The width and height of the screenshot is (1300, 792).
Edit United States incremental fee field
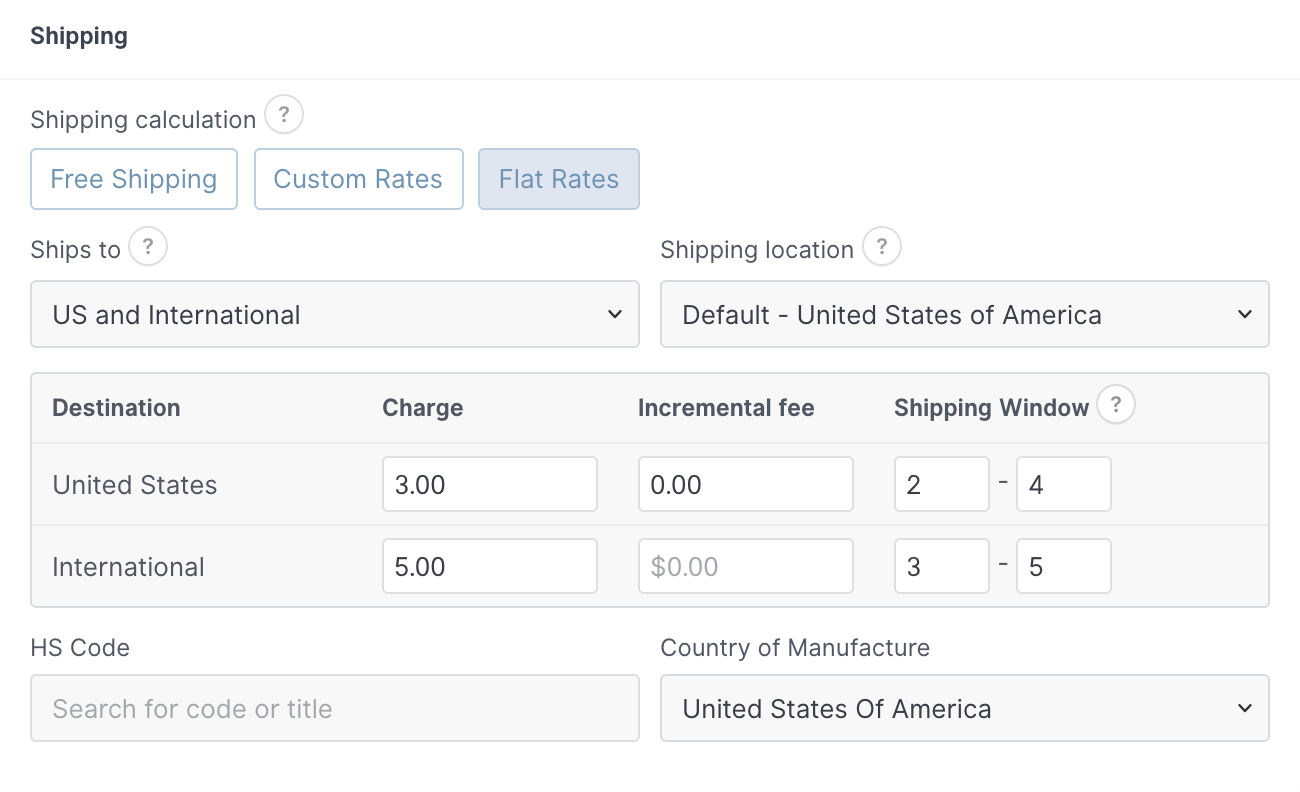point(746,485)
